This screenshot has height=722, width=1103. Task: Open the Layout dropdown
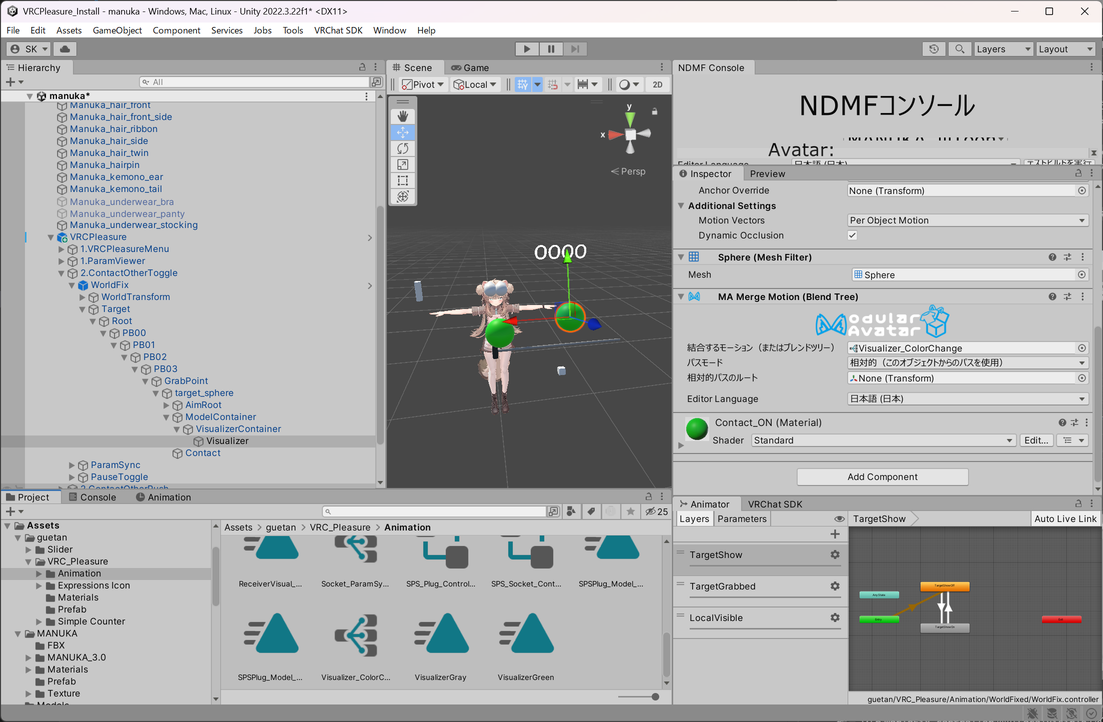[x=1065, y=49]
